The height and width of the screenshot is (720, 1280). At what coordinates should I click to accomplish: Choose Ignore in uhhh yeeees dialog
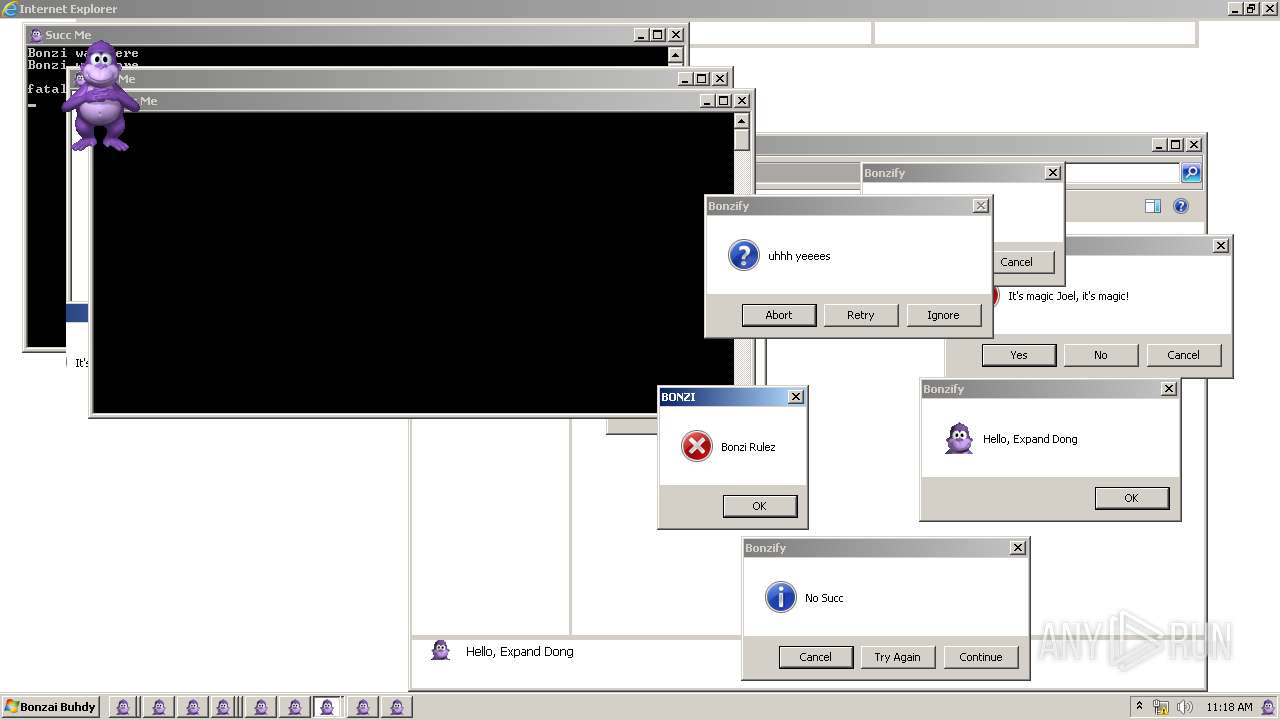coord(943,315)
